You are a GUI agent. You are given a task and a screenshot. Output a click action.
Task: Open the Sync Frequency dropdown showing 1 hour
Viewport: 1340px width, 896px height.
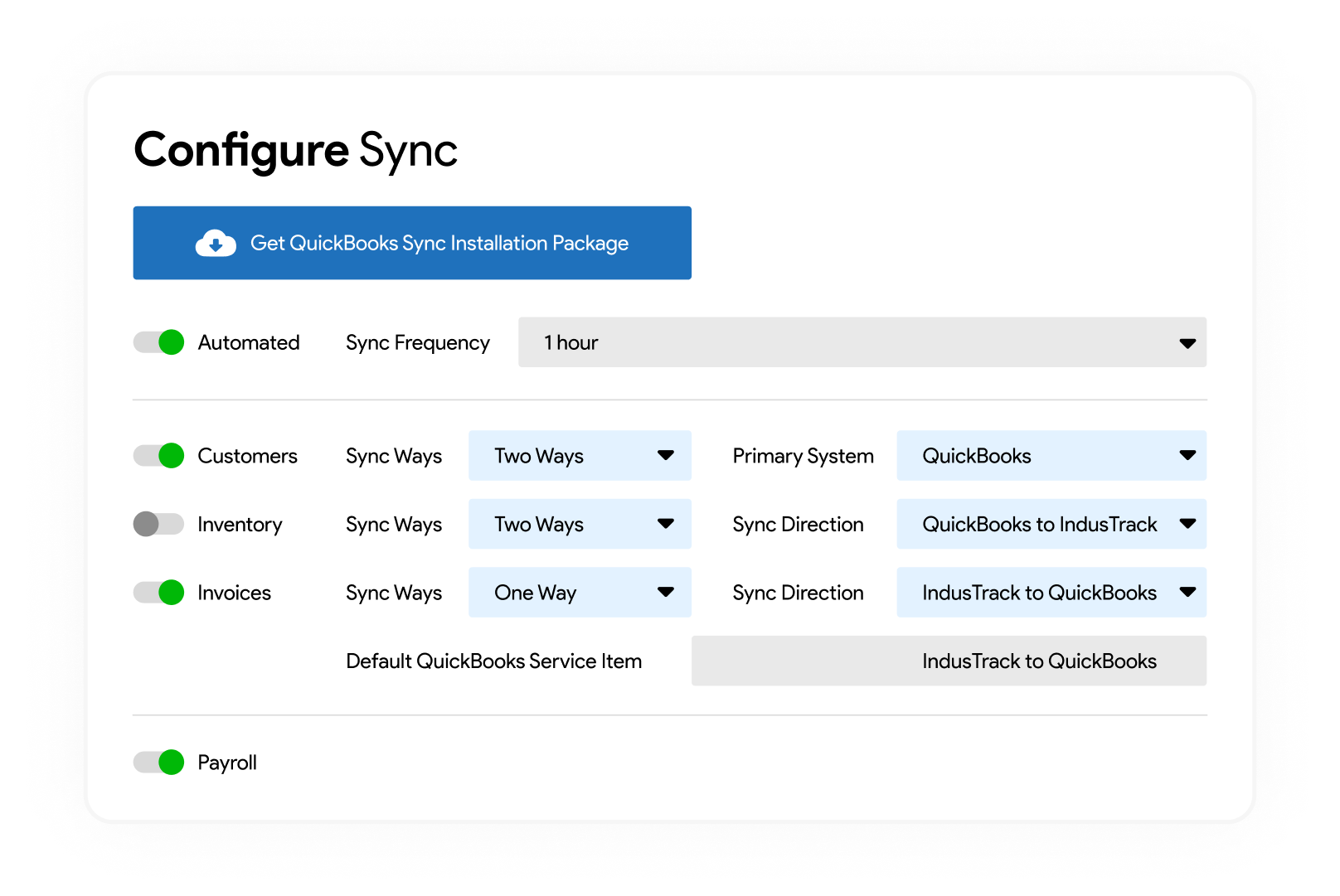[862, 342]
